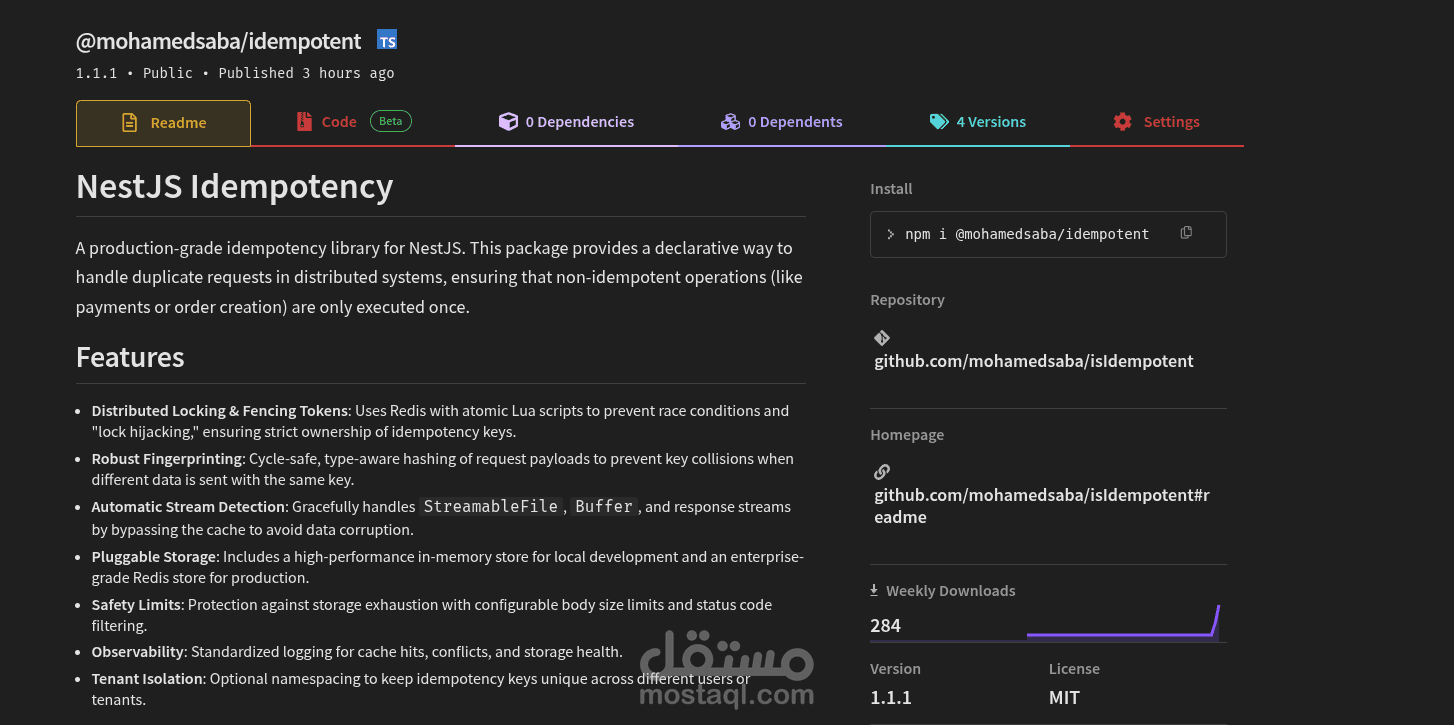This screenshot has width=1454, height=725.
Task: Open the Readme tab
Action: point(163,123)
